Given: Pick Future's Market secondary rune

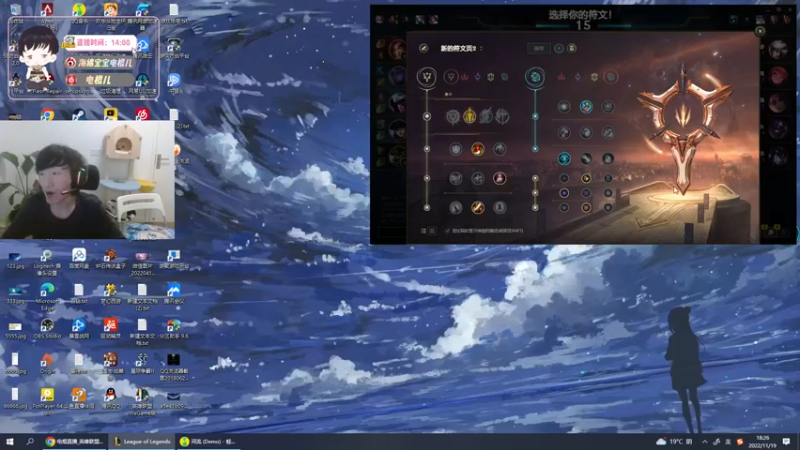Looking at the screenshot, I should click(x=564, y=133).
